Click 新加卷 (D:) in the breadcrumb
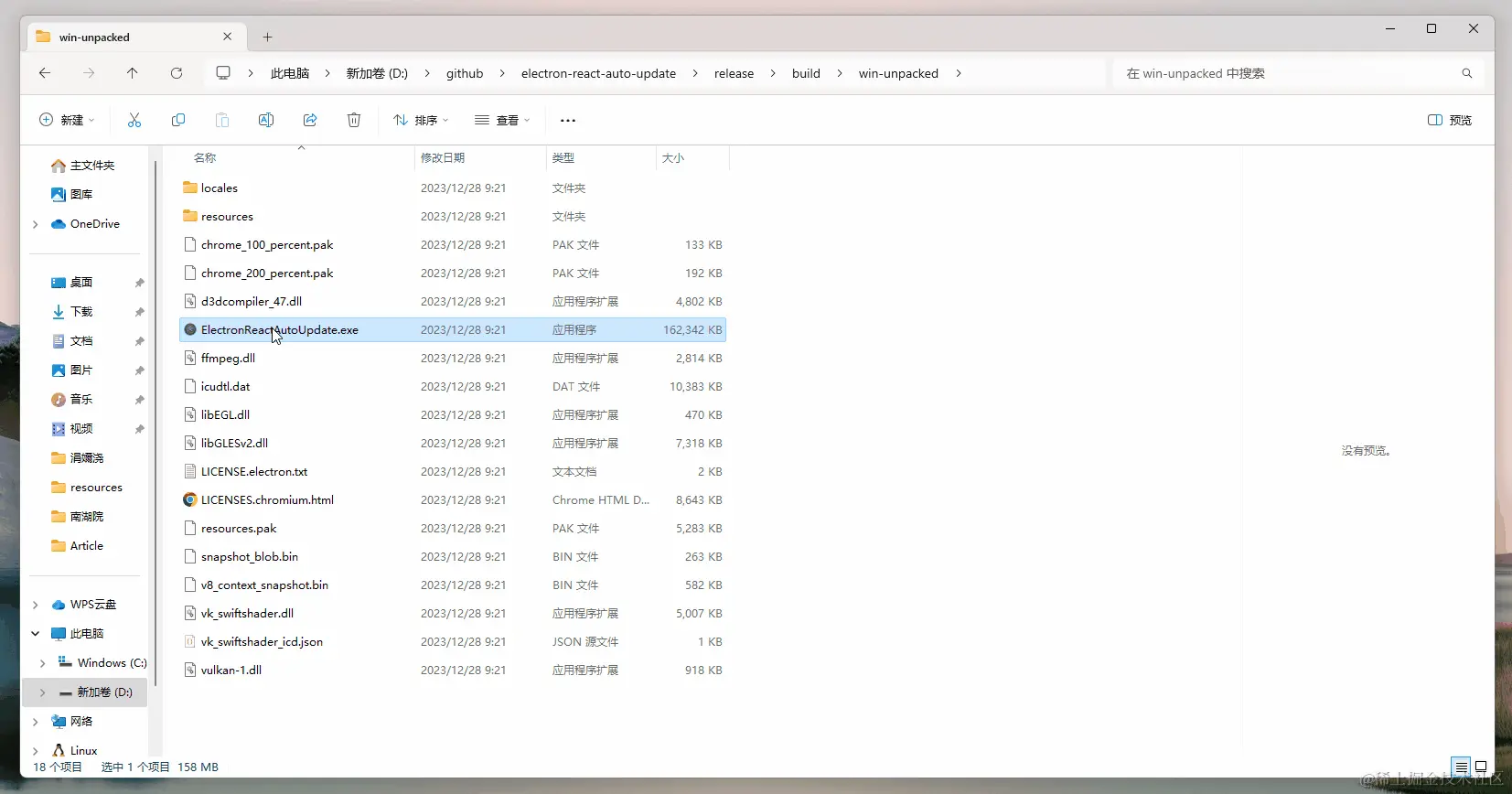 coord(377,73)
